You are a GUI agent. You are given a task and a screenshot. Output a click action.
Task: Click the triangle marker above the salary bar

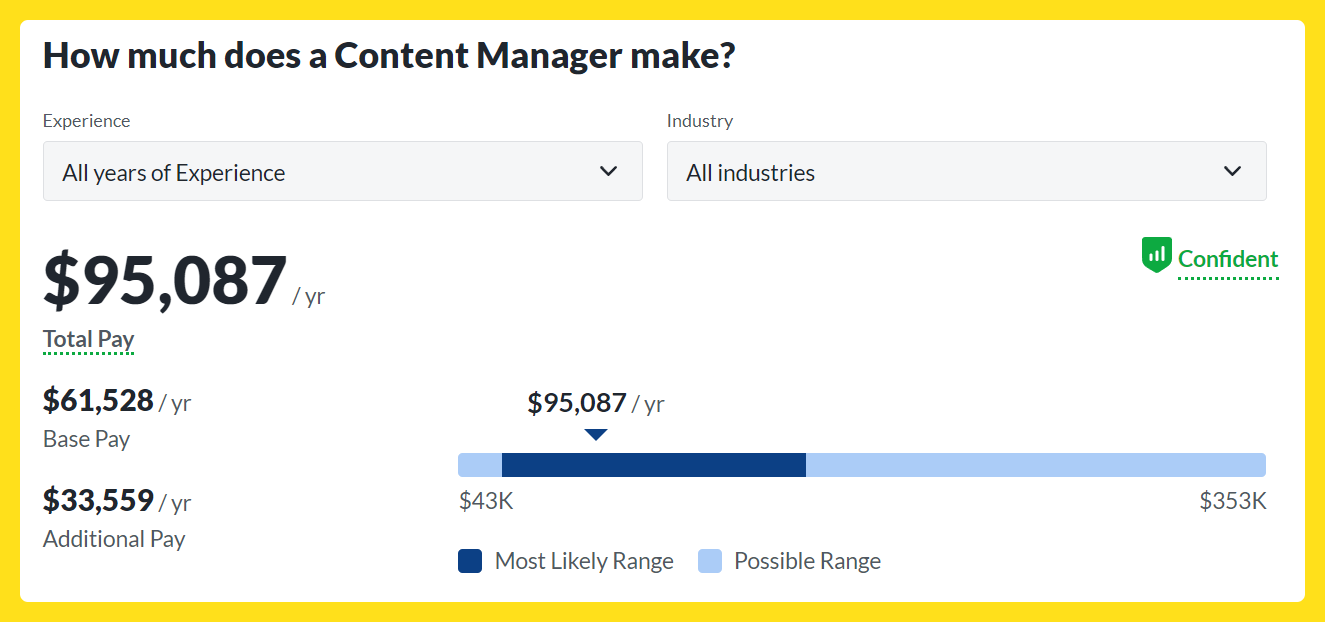(x=596, y=434)
